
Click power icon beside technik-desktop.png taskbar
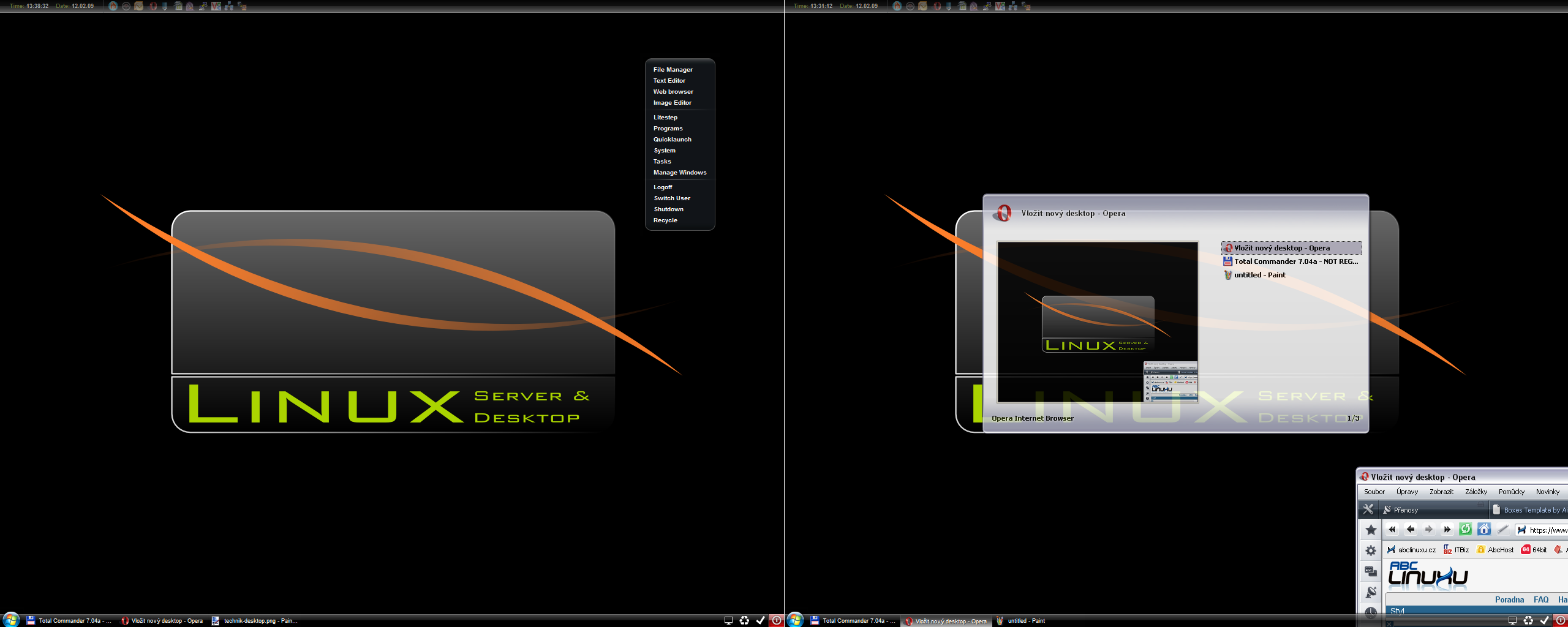tap(776, 620)
